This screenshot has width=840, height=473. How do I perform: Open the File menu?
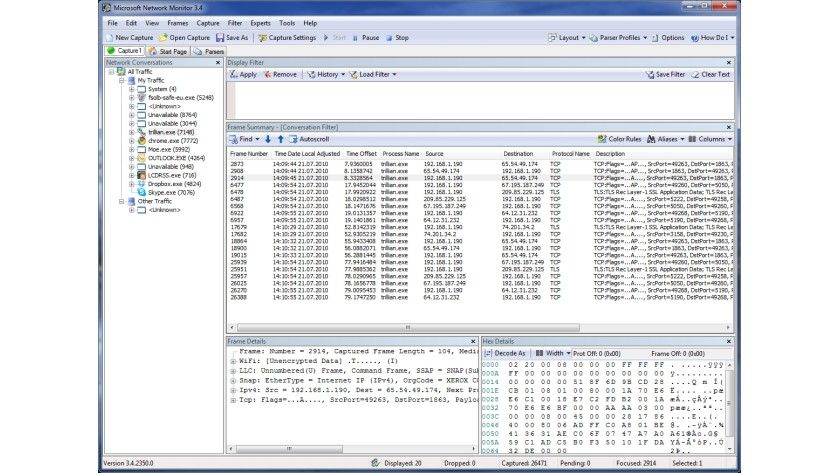[112, 23]
